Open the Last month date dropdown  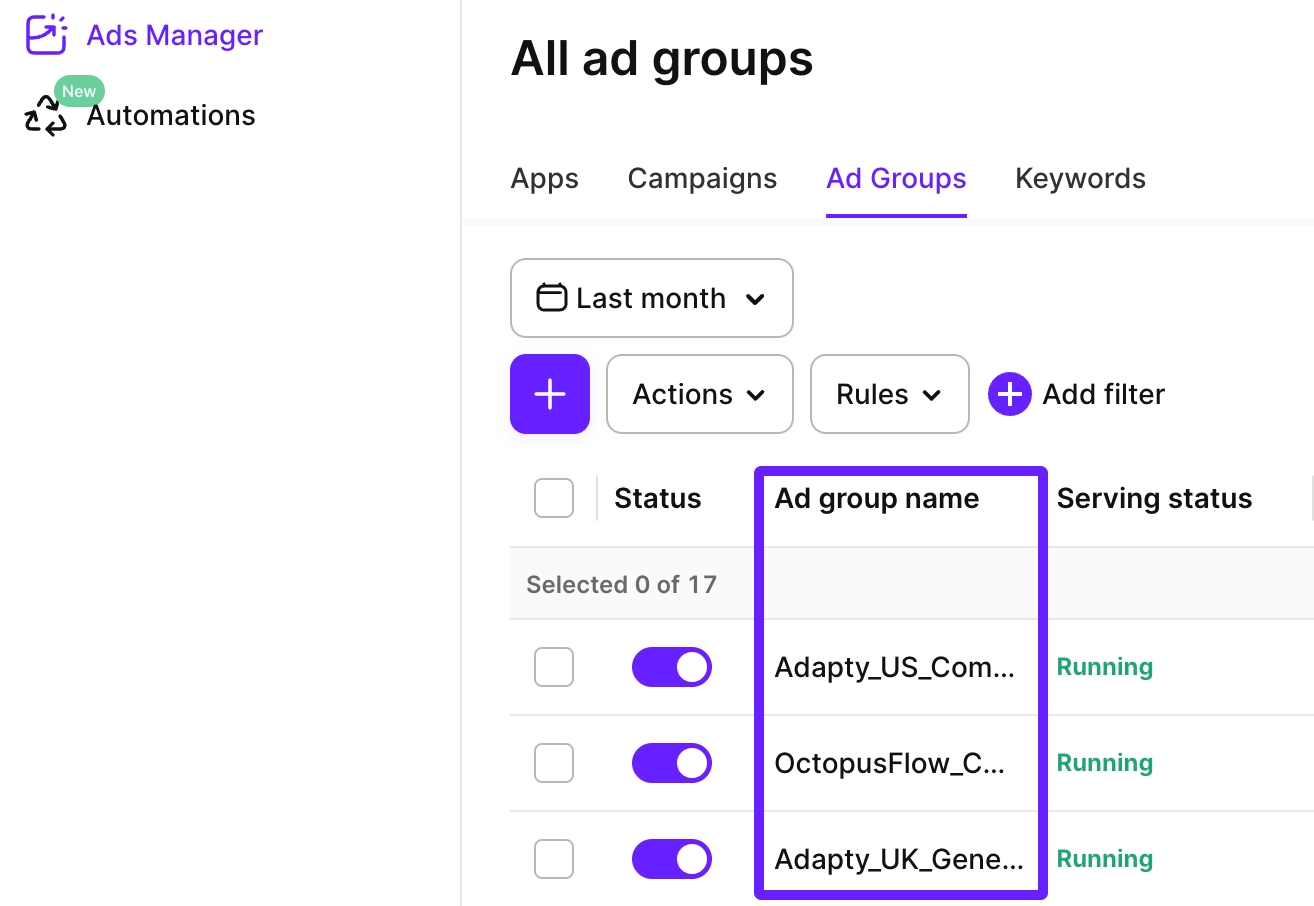pos(652,298)
